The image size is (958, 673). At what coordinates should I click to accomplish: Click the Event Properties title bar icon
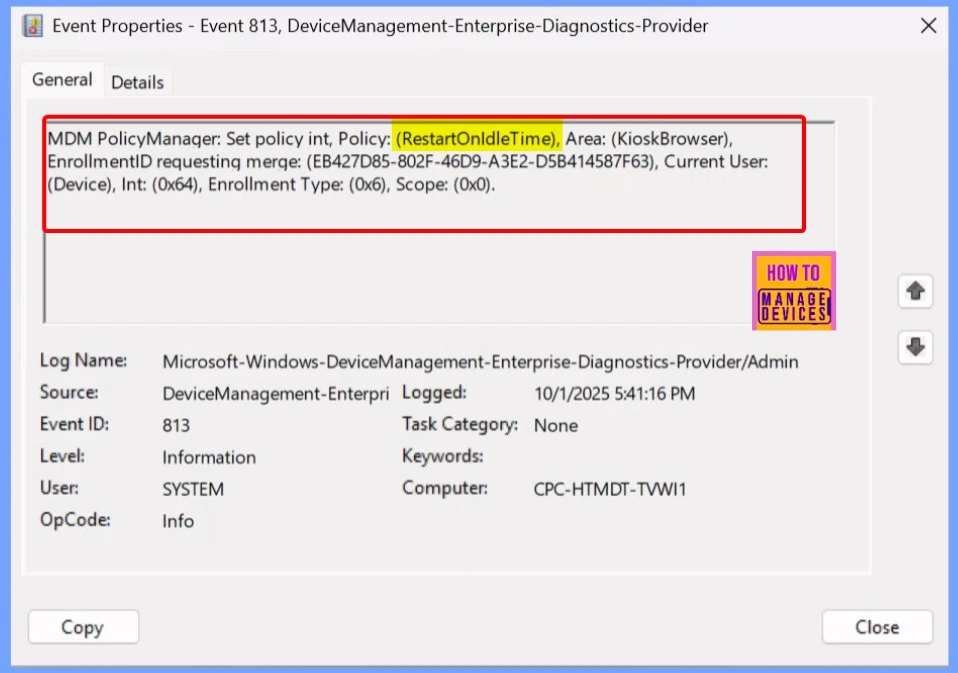point(33,26)
